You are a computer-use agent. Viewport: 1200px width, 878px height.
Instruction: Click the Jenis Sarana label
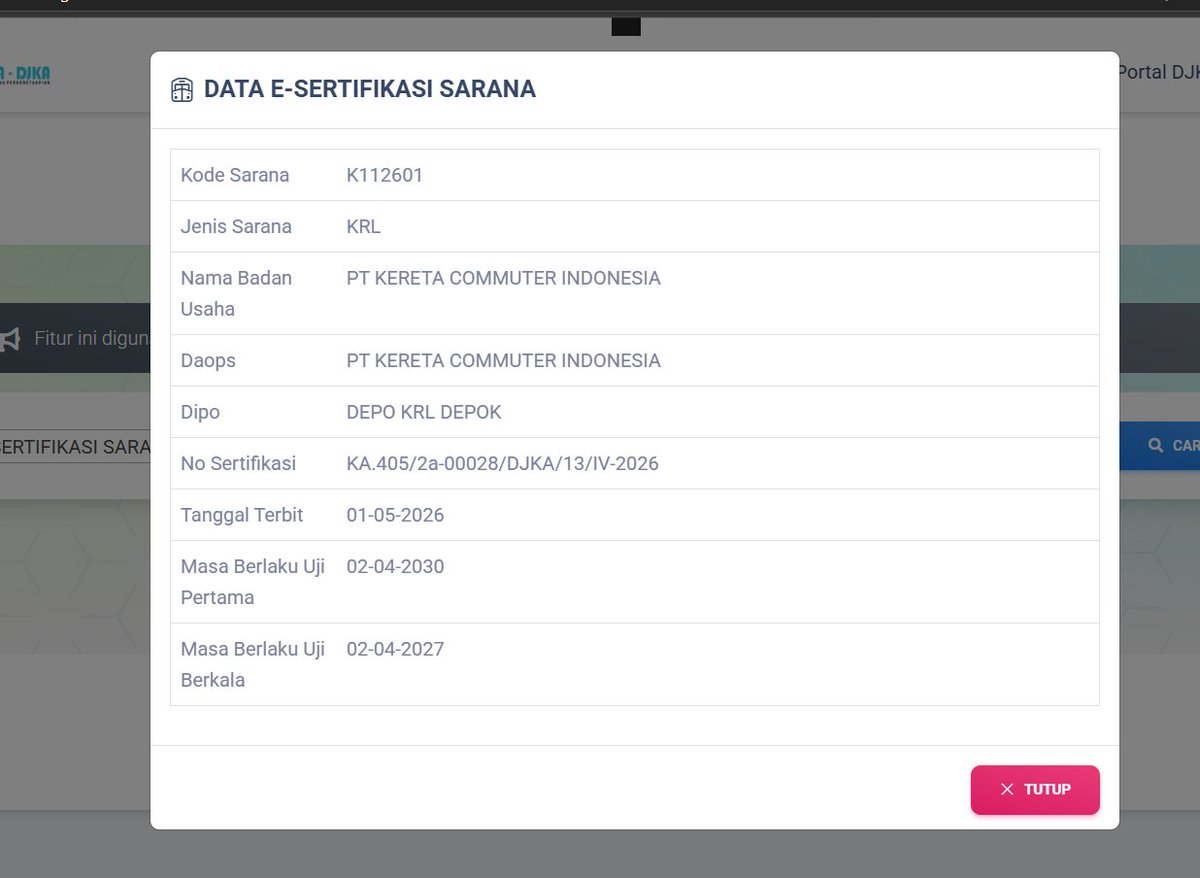[236, 227]
